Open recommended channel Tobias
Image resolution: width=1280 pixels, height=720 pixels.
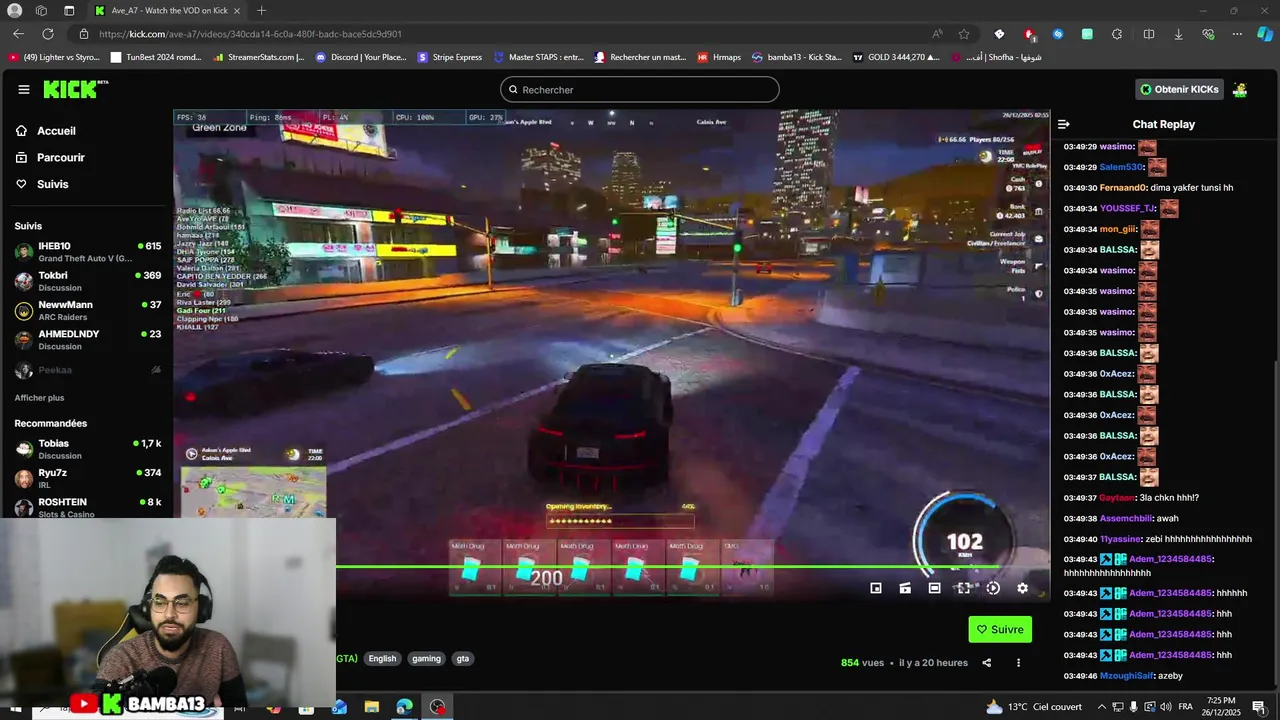87,449
